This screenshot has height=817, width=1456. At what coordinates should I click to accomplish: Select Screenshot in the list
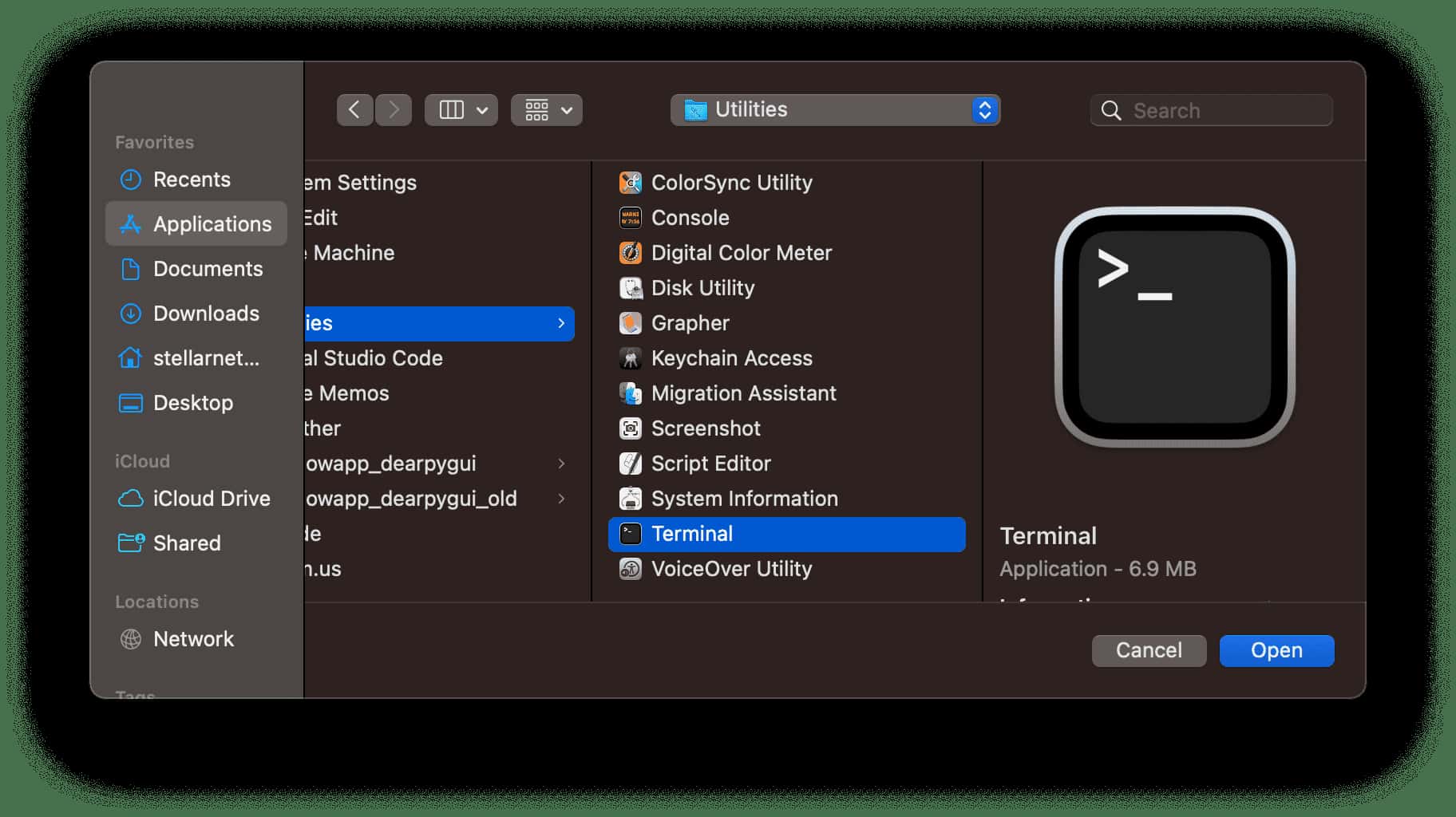pos(787,428)
